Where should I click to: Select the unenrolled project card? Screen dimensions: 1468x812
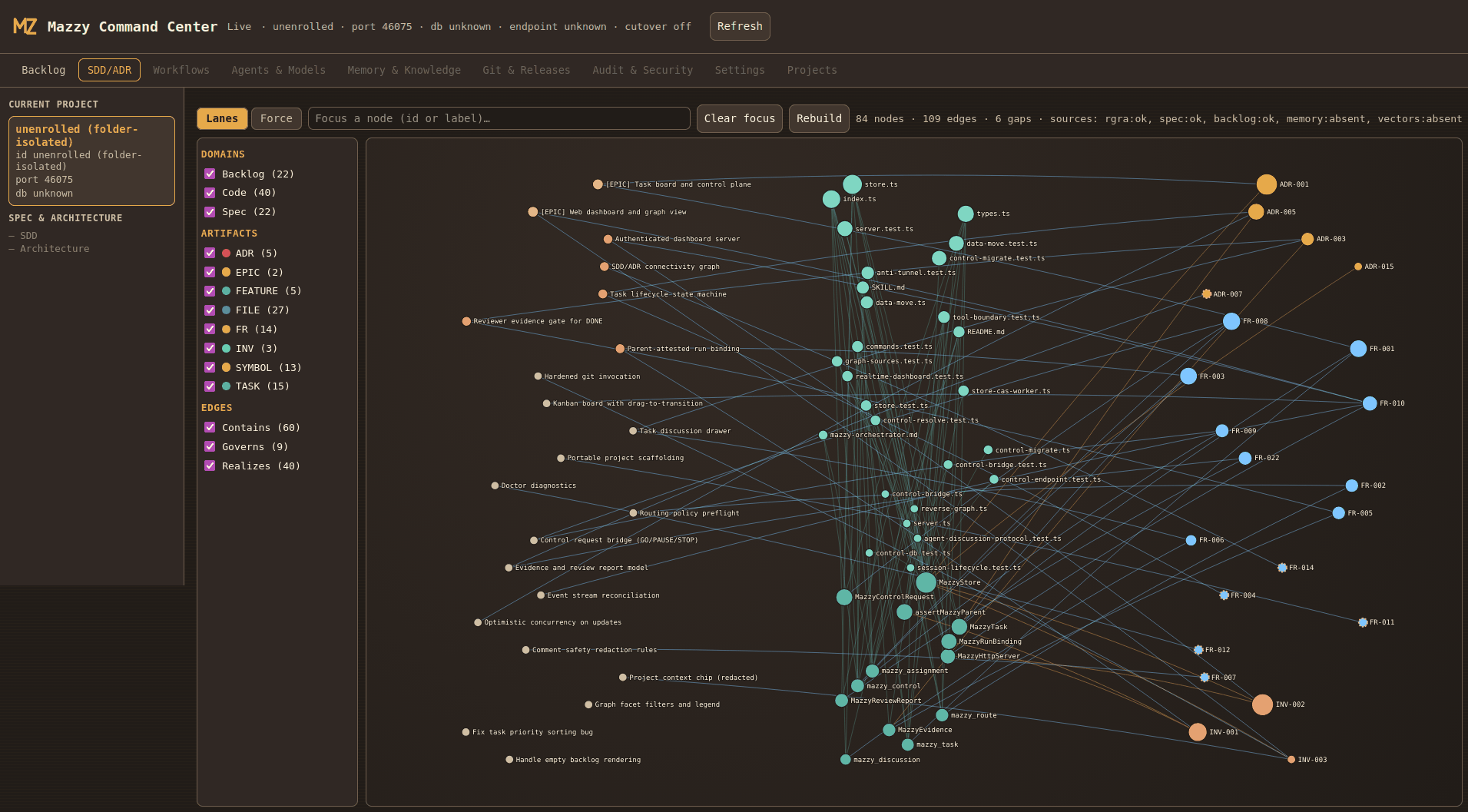coord(91,161)
